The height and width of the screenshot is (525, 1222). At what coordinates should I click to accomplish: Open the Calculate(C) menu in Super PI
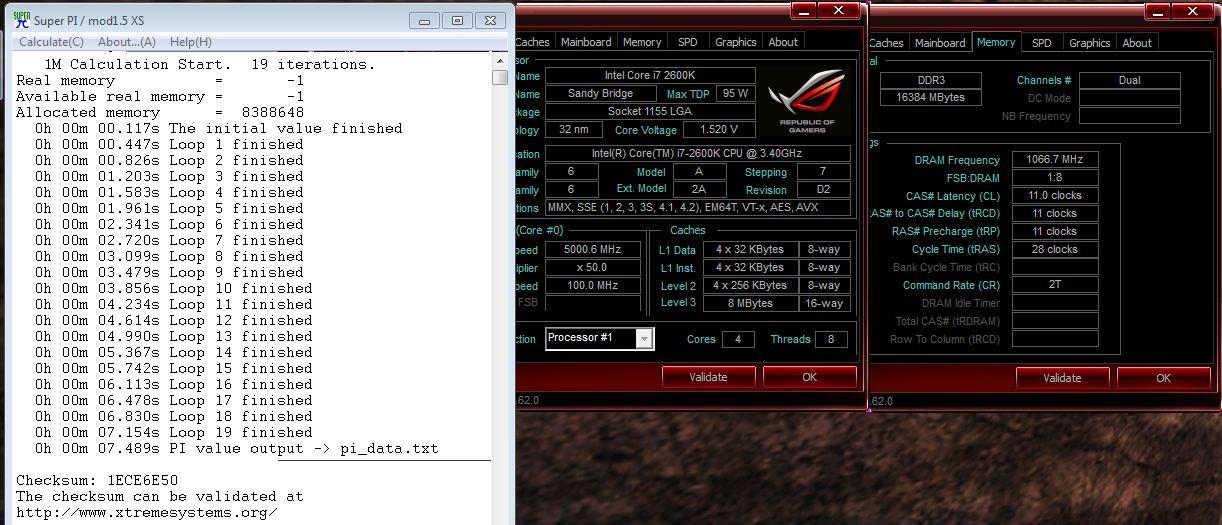51,42
